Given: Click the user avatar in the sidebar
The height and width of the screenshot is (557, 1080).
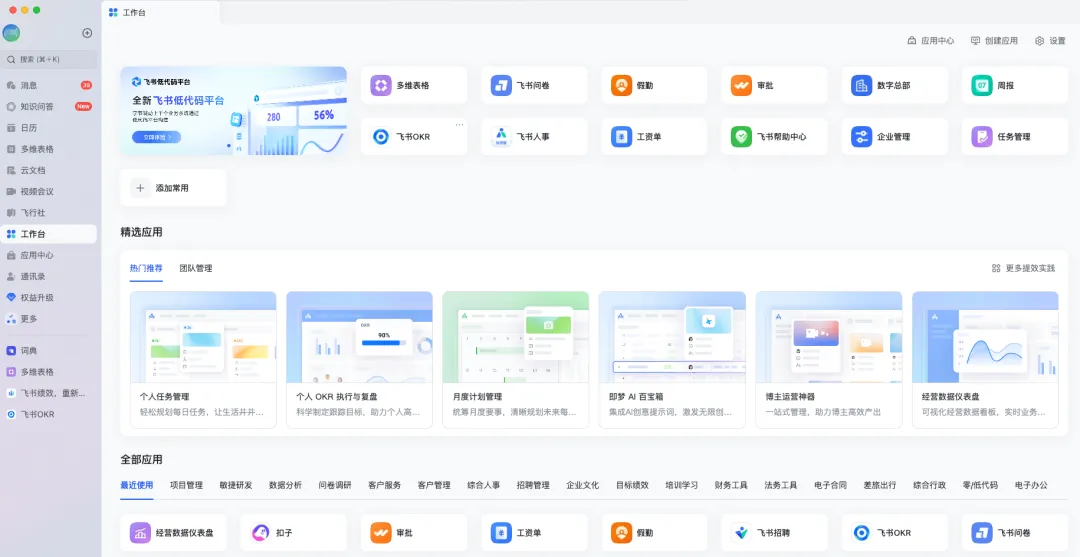Looking at the screenshot, I should click(x=12, y=32).
